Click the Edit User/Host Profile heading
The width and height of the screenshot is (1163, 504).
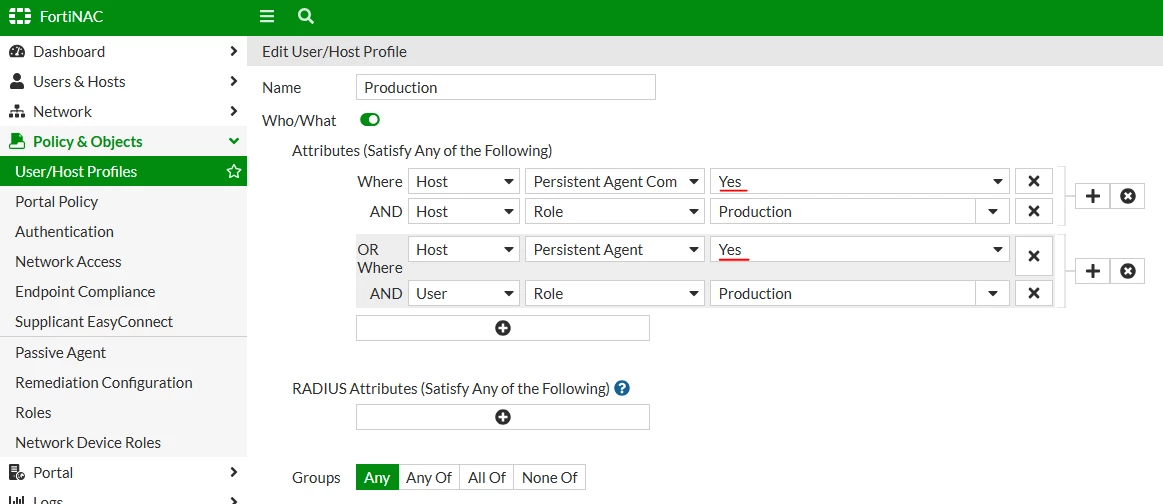pos(335,52)
